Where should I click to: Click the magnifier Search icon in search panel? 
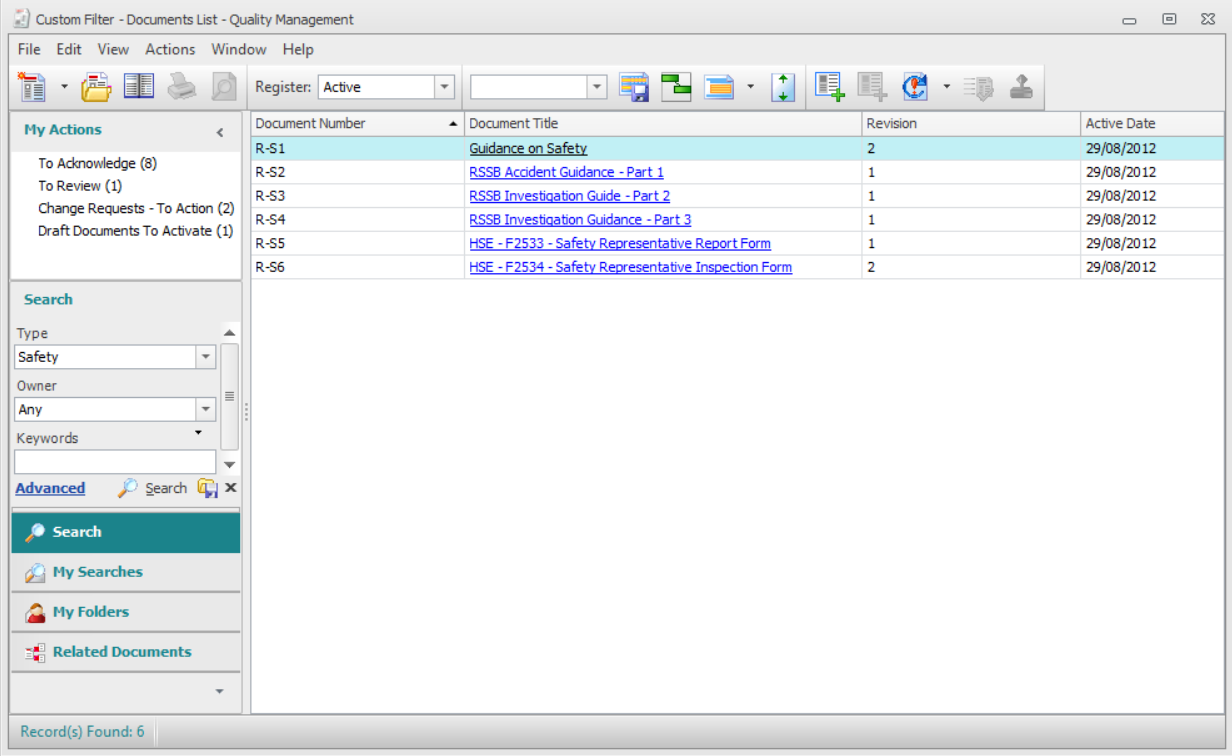pyautogui.click(x=129, y=488)
